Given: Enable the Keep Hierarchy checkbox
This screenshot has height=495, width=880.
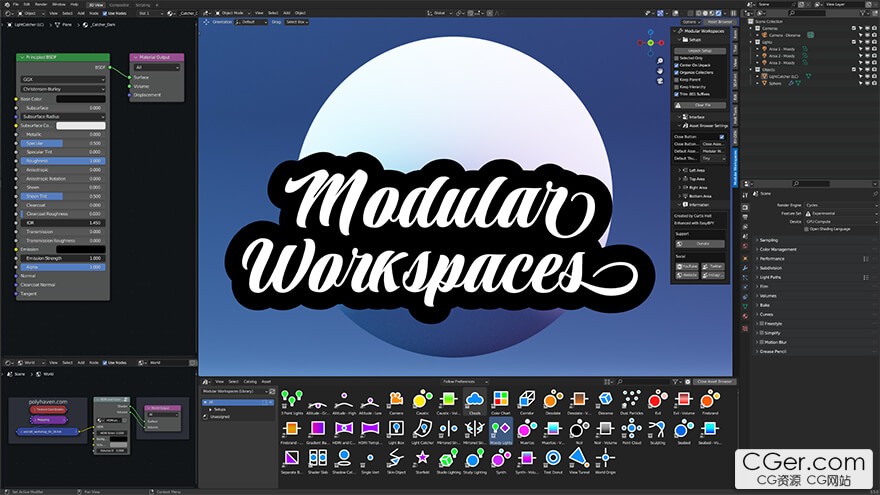Looking at the screenshot, I should 676,87.
